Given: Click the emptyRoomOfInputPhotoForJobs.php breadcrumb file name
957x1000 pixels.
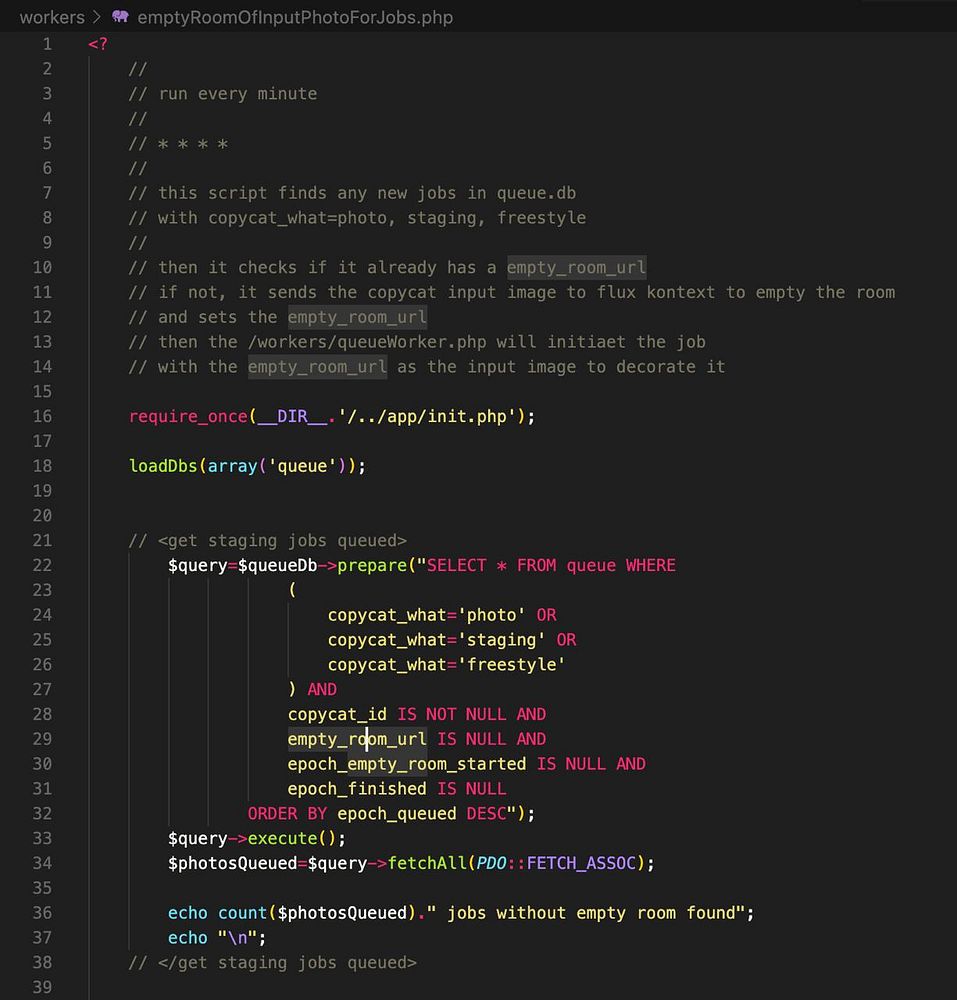Looking at the screenshot, I should click(295, 17).
